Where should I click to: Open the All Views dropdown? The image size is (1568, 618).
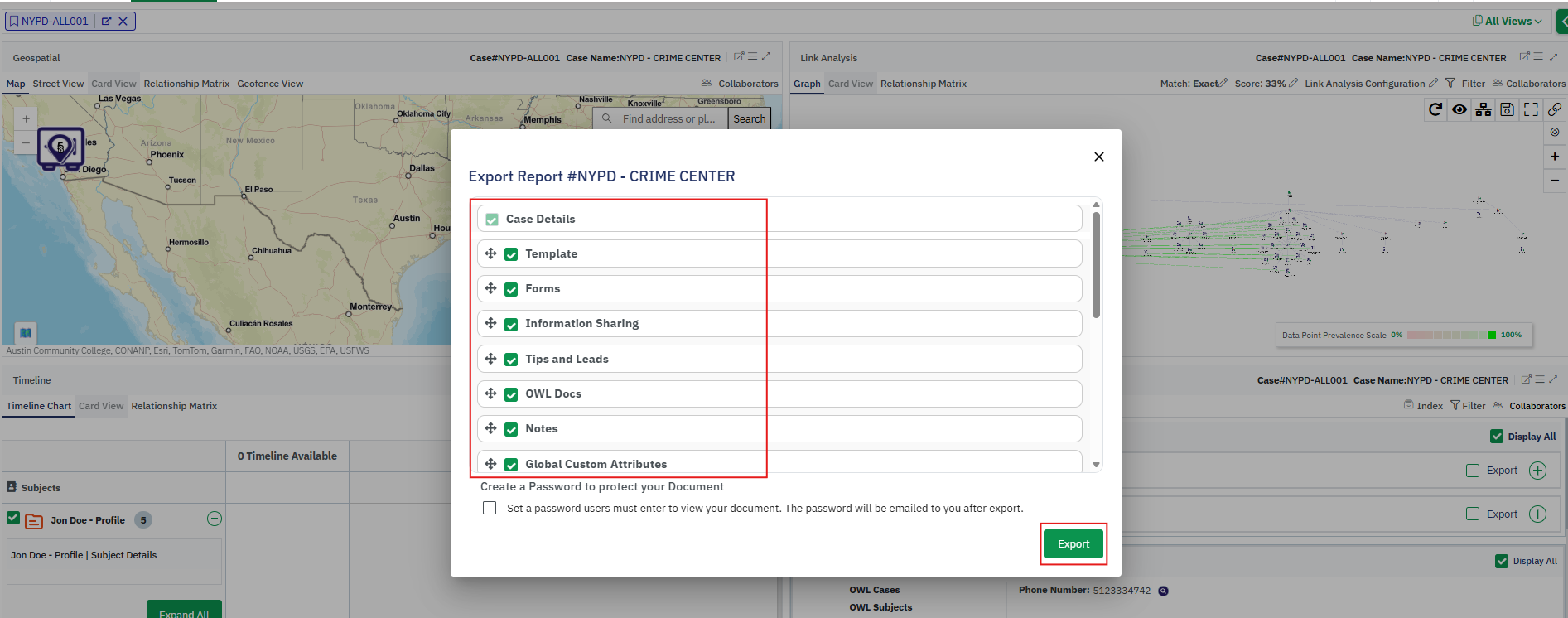1508,21
